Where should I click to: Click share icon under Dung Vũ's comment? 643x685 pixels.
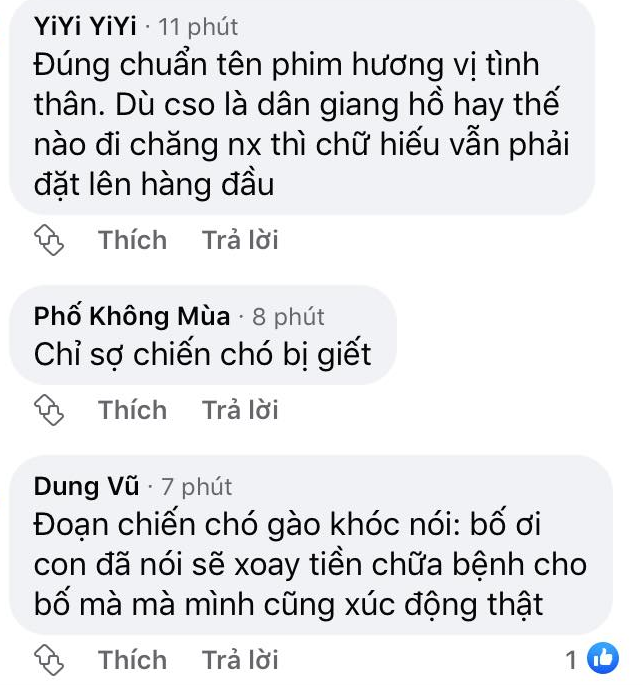click(49, 659)
